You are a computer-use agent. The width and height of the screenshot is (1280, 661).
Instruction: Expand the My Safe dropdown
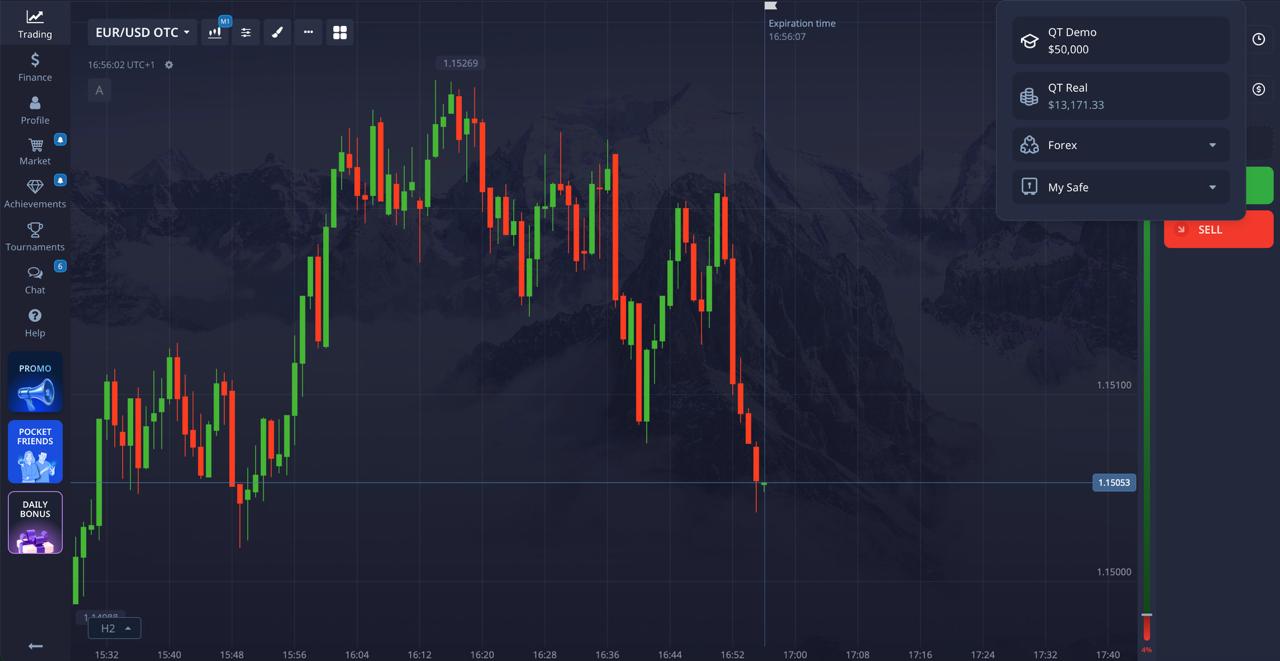pos(1120,187)
